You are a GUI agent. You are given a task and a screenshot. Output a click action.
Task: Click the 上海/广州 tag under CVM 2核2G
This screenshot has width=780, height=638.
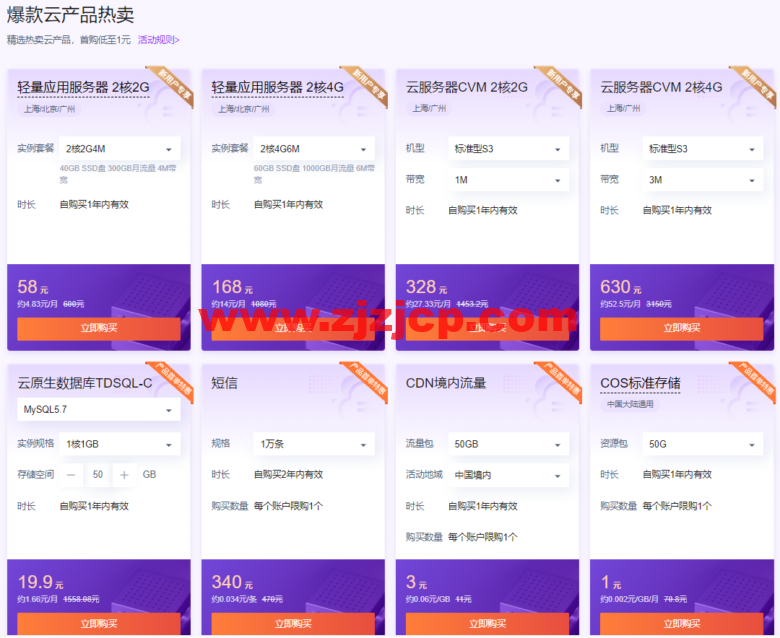click(x=429, y=108)
